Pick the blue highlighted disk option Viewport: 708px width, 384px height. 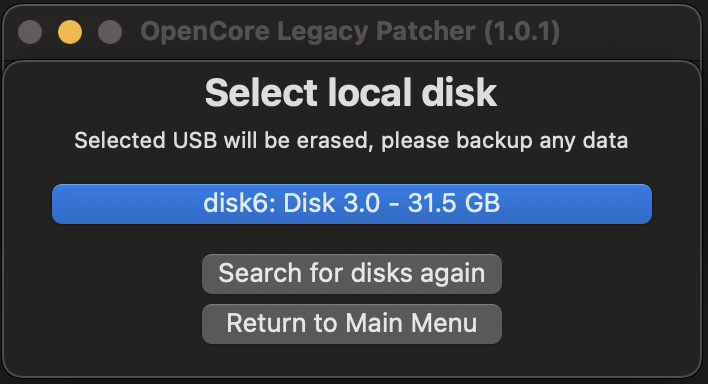[352, 204]
